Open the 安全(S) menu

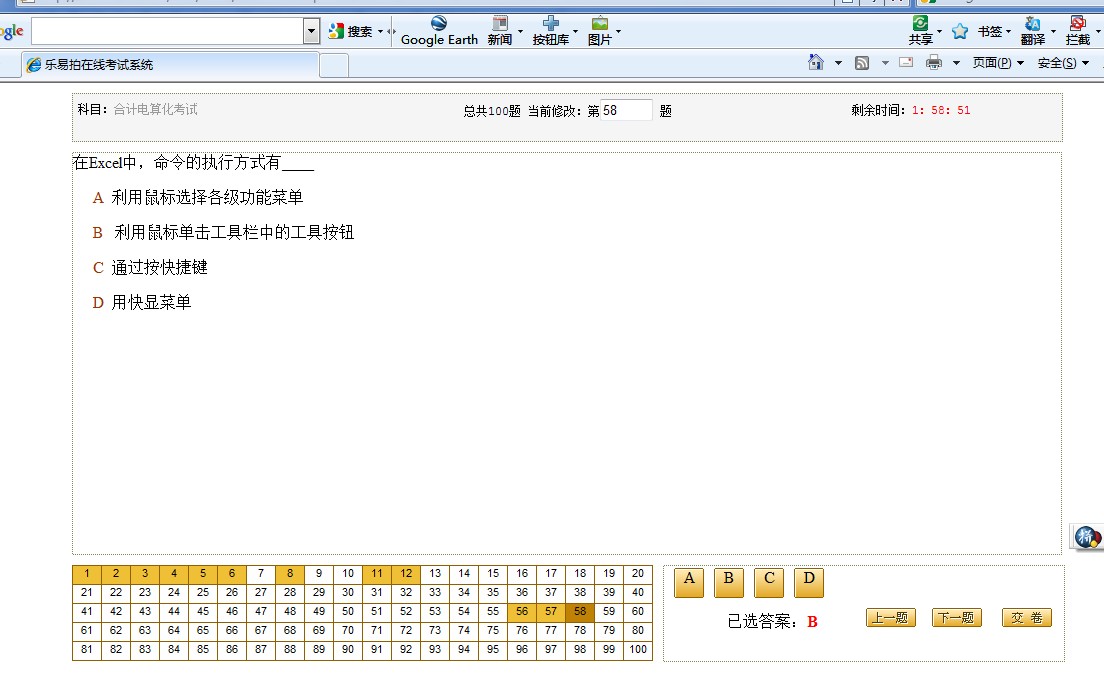click(1063, 63)
